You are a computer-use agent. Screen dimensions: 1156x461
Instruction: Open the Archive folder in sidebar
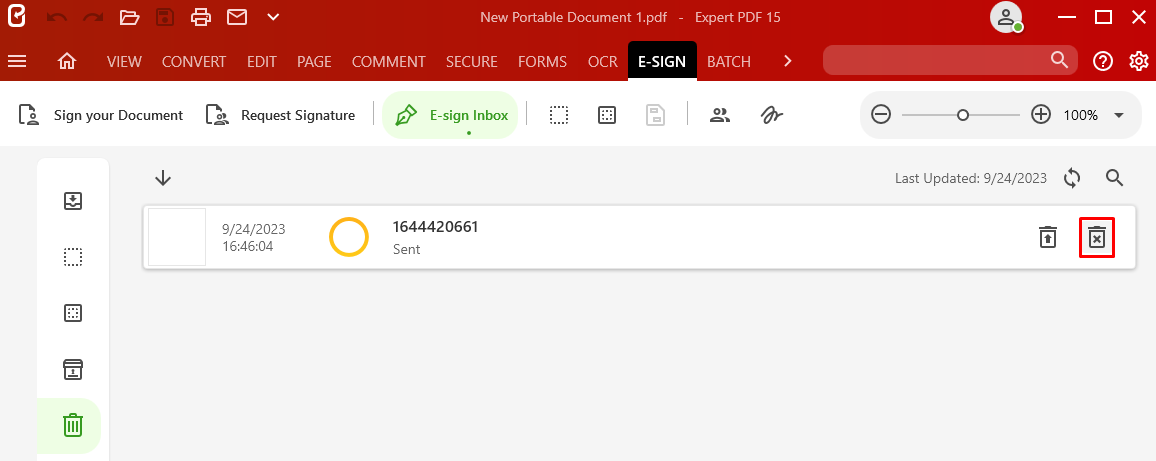point(72,369)
